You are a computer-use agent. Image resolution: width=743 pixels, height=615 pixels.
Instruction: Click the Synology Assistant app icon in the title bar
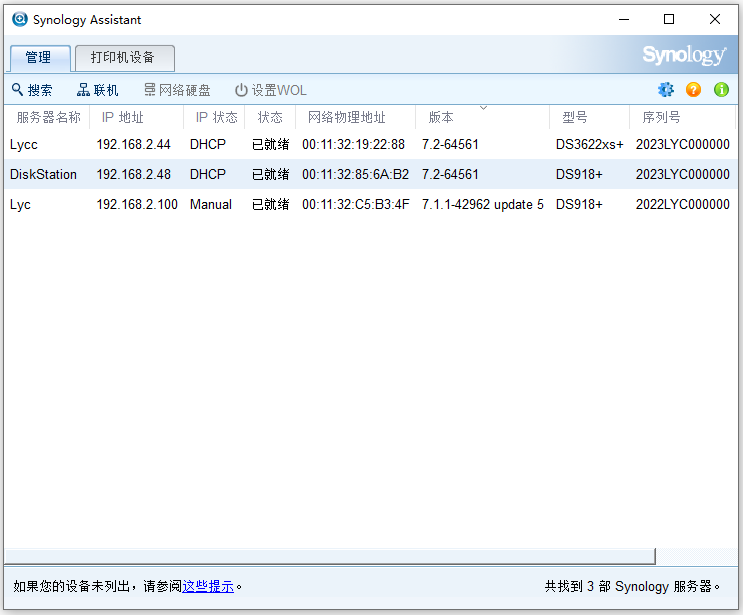pos(20,19)
